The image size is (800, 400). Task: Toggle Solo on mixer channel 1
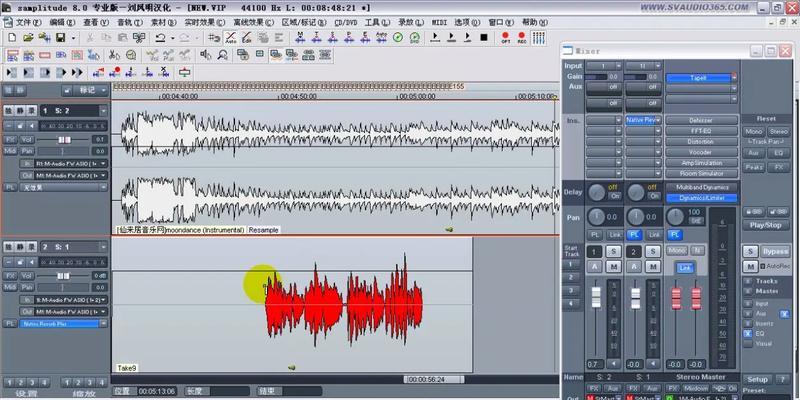coord(613,252)
